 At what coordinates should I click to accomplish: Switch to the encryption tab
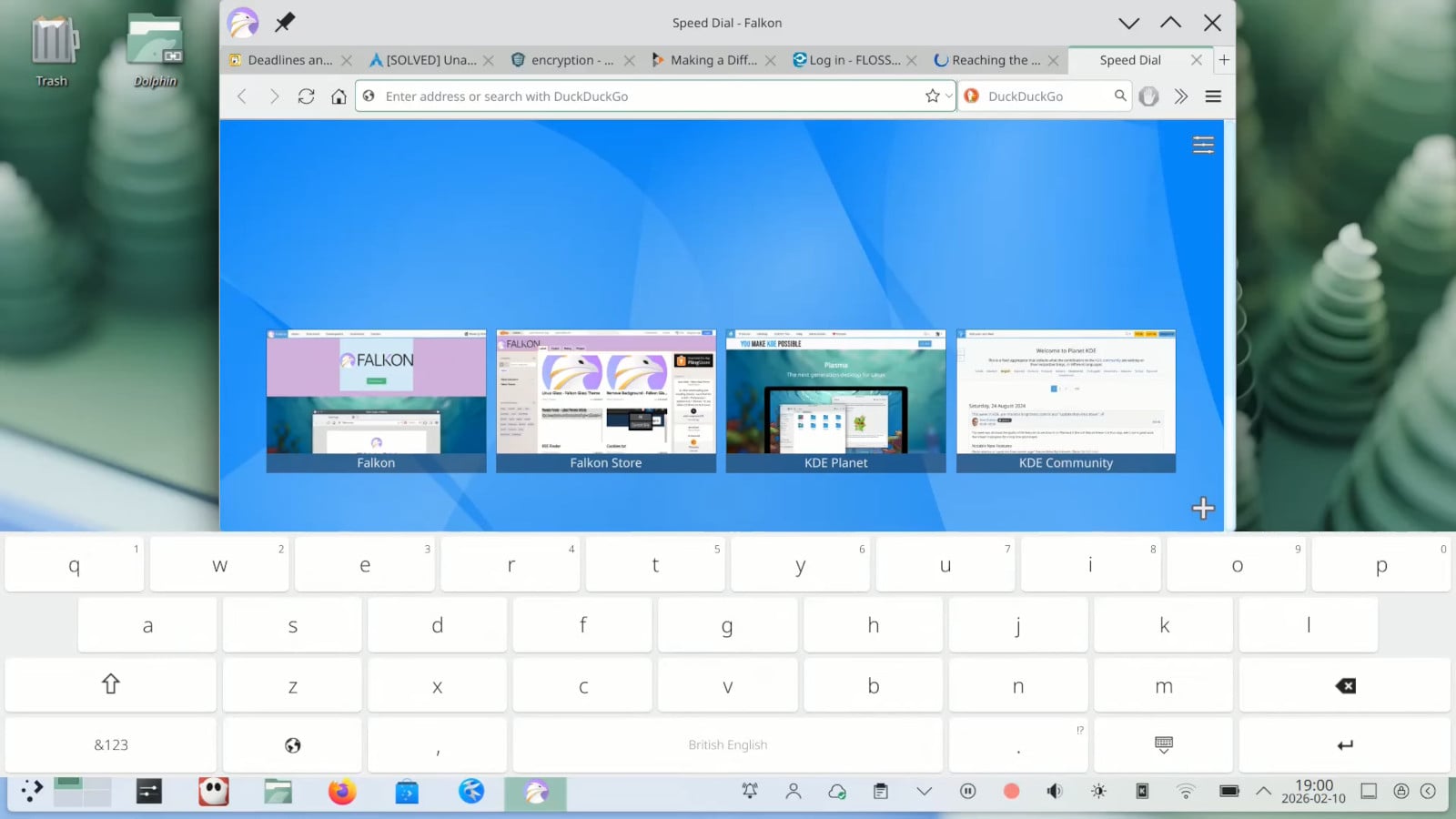tap(564, 60)
